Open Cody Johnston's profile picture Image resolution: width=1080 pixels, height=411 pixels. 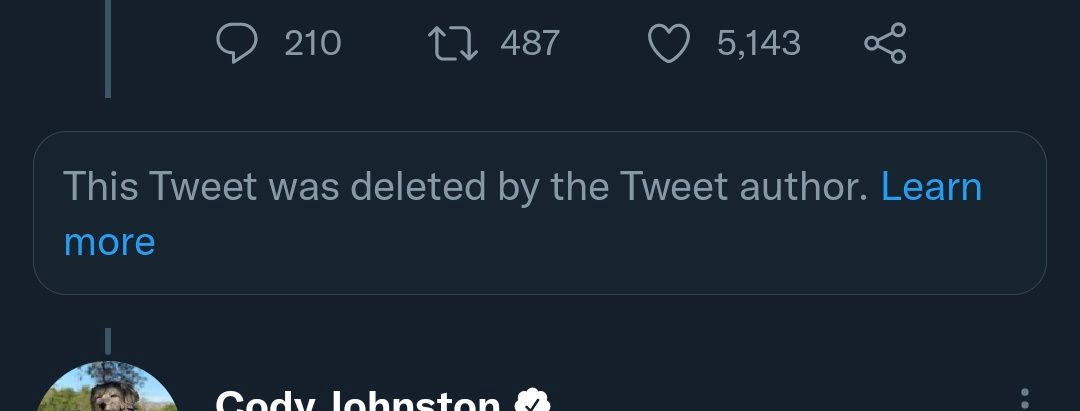106,392
